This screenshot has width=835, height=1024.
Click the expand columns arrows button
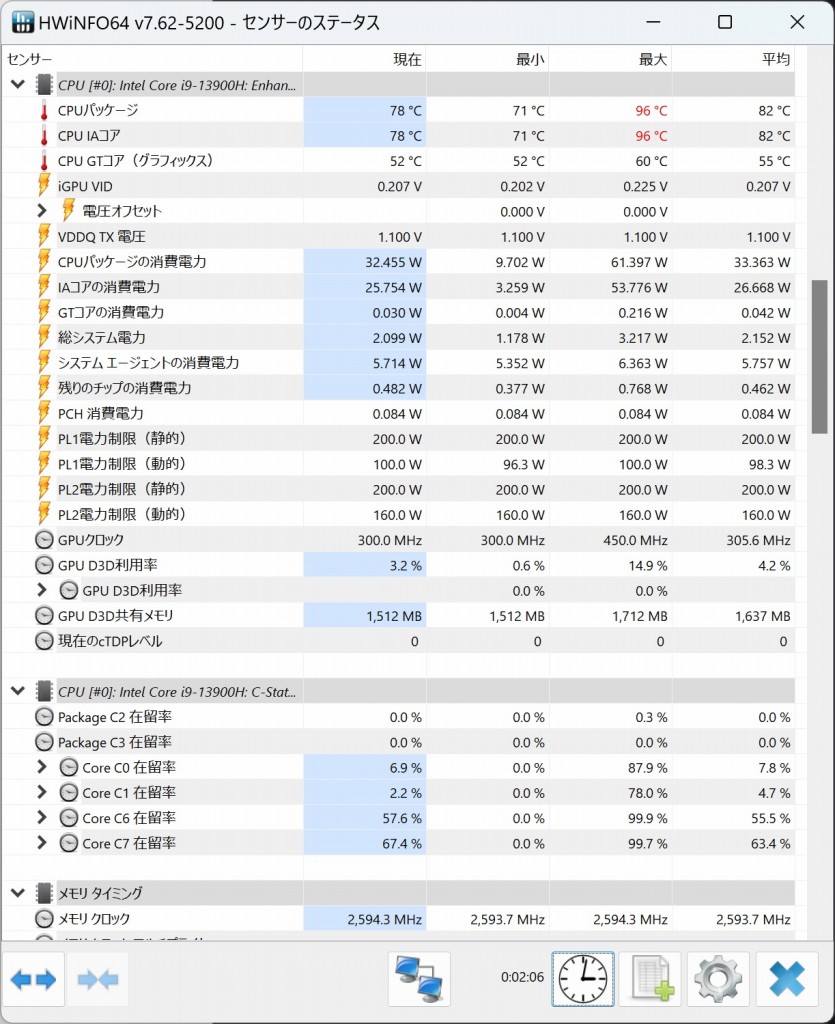34,979
